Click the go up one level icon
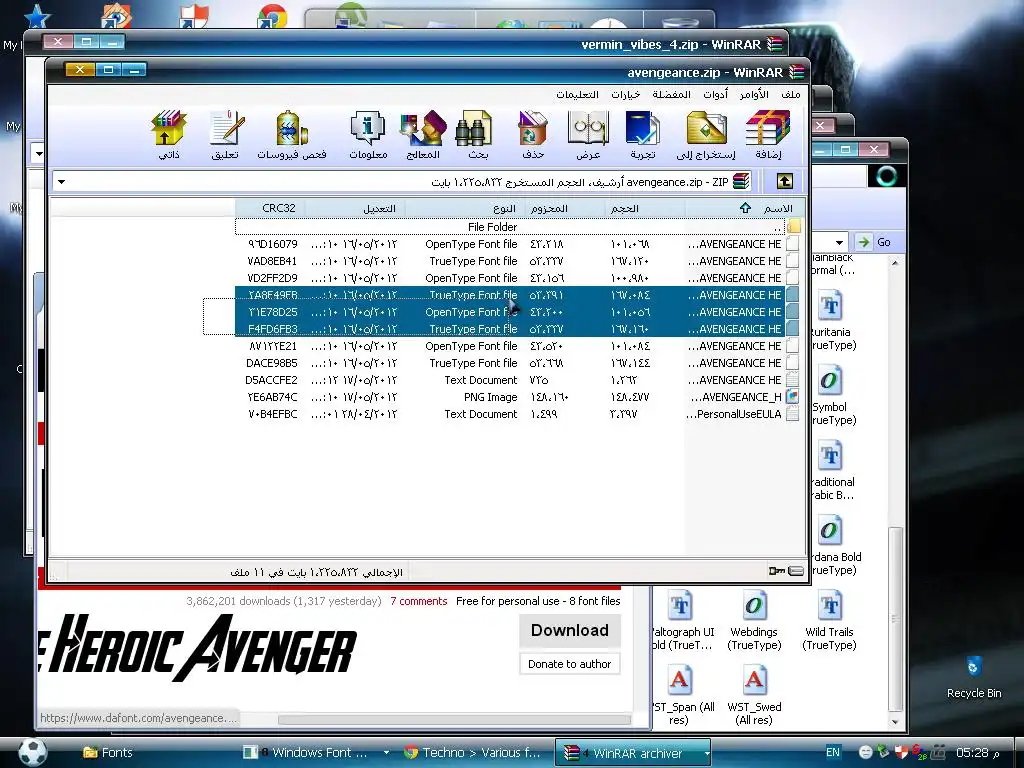Image resolution: width=1024 pixels, height=768 pixels. [x=784, y=181]
